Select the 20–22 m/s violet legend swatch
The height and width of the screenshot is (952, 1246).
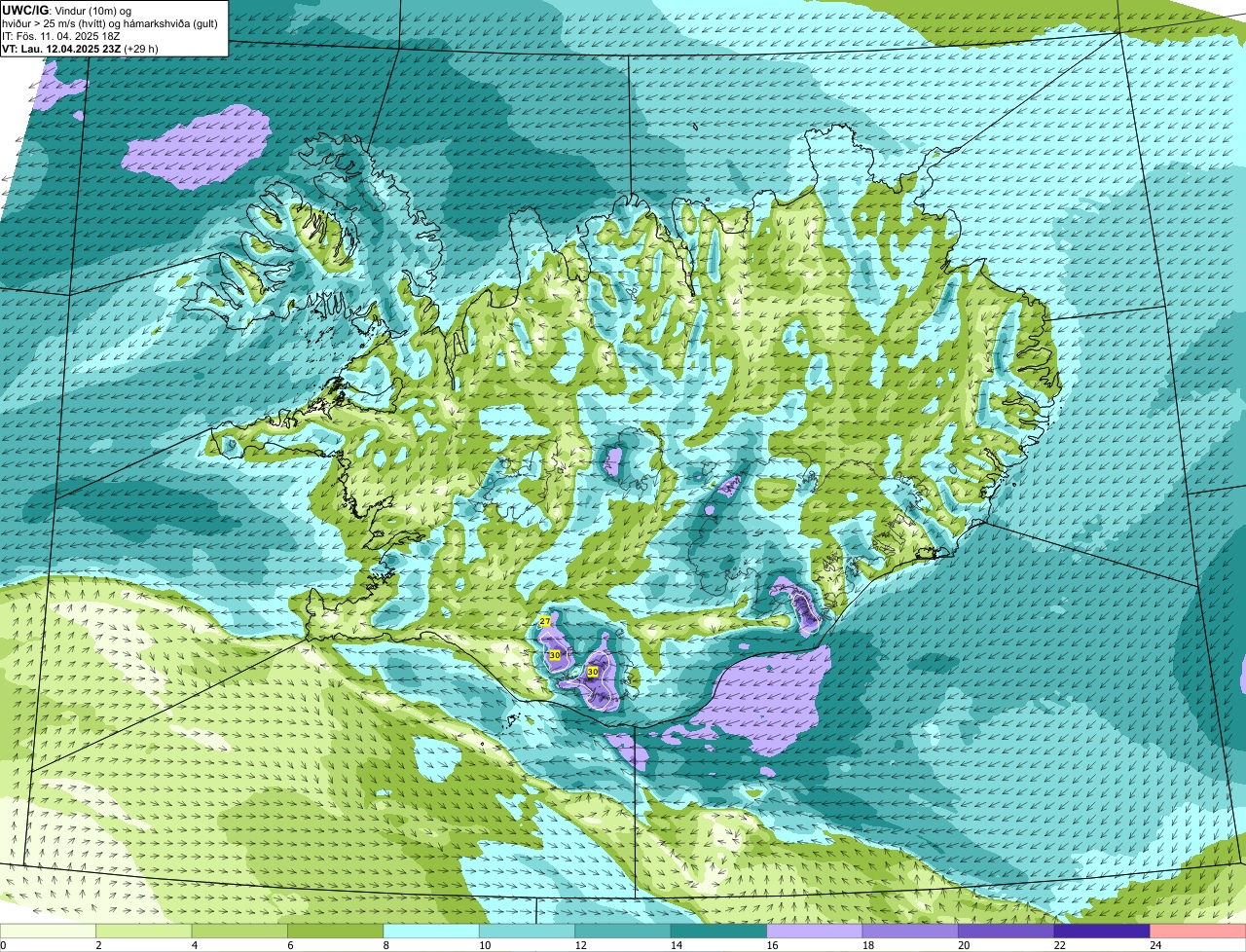(x=1008, y=931)
